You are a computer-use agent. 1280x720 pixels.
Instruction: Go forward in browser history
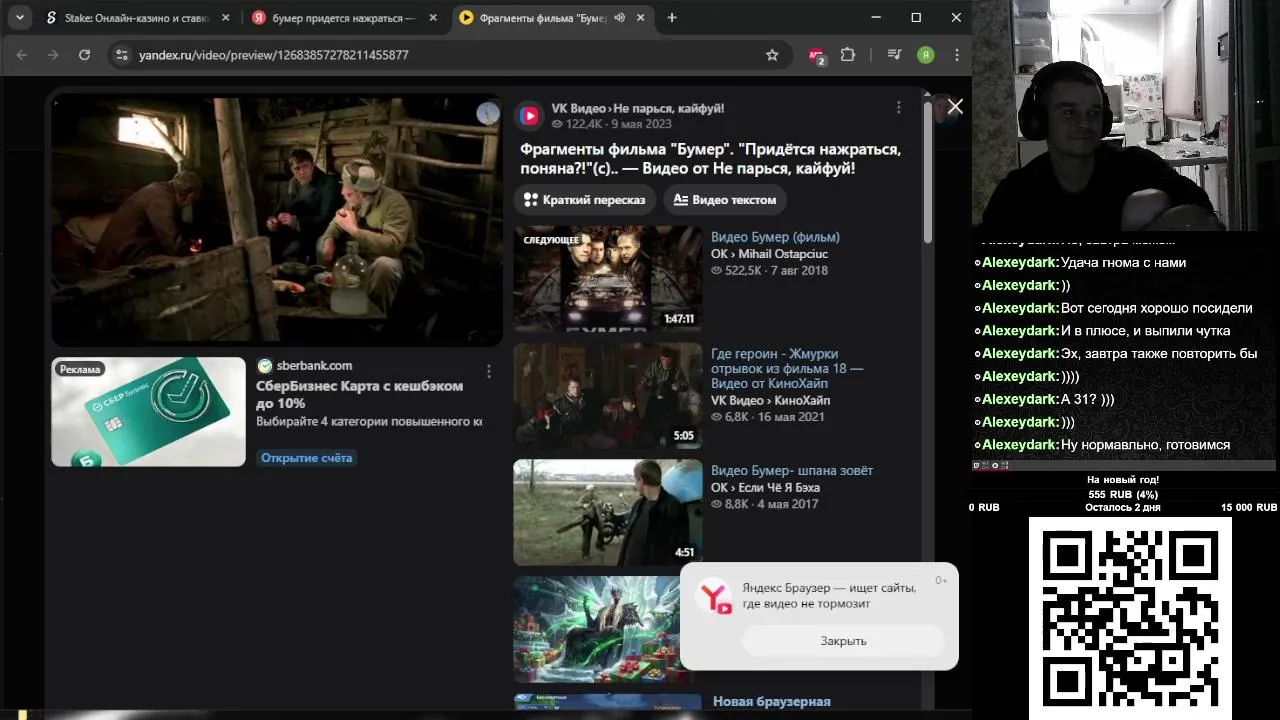pyautogui.click(x=53, y=55)
